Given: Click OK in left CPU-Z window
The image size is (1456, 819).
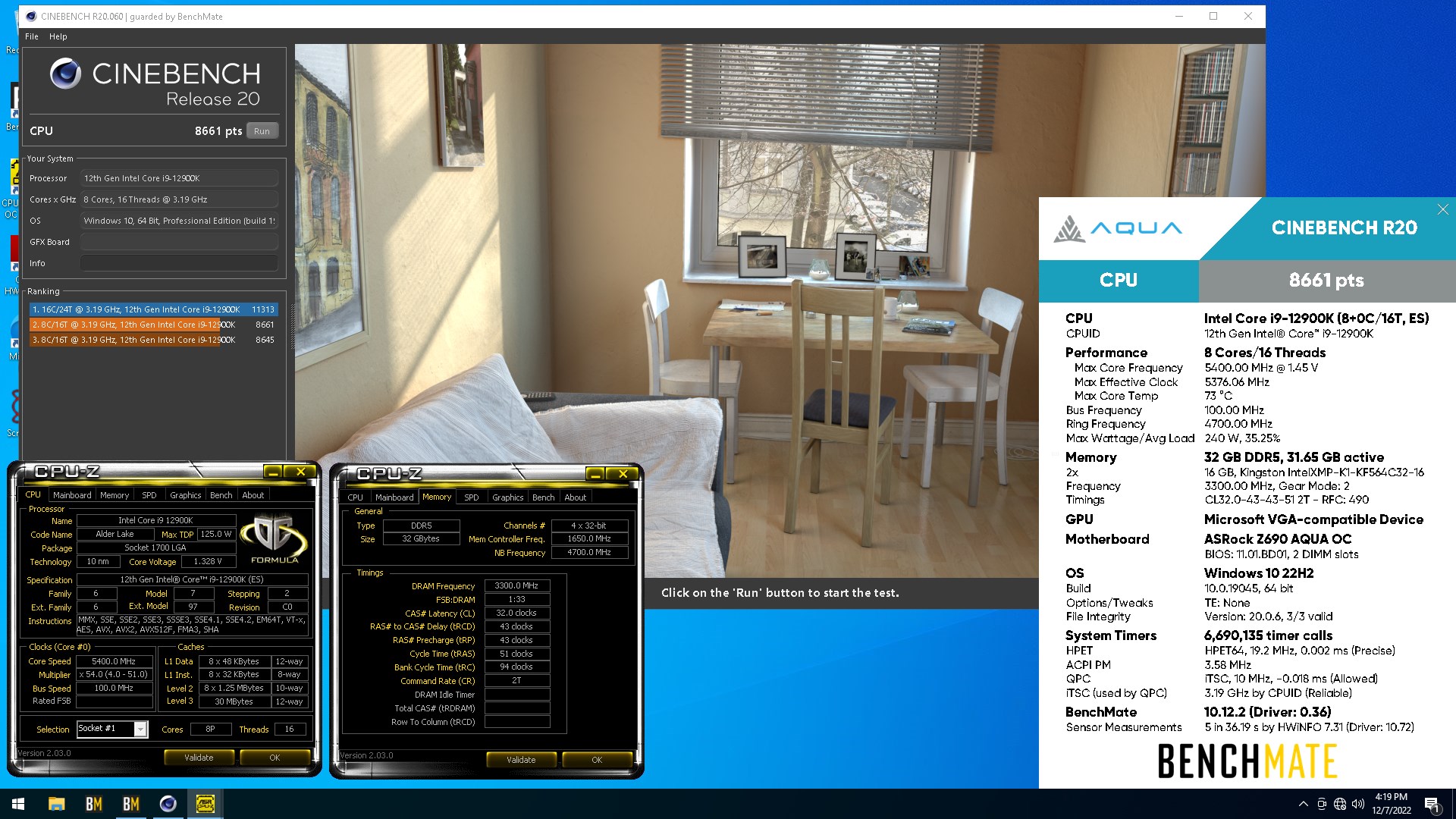Looking at the screenshot, I should [275, 758].
